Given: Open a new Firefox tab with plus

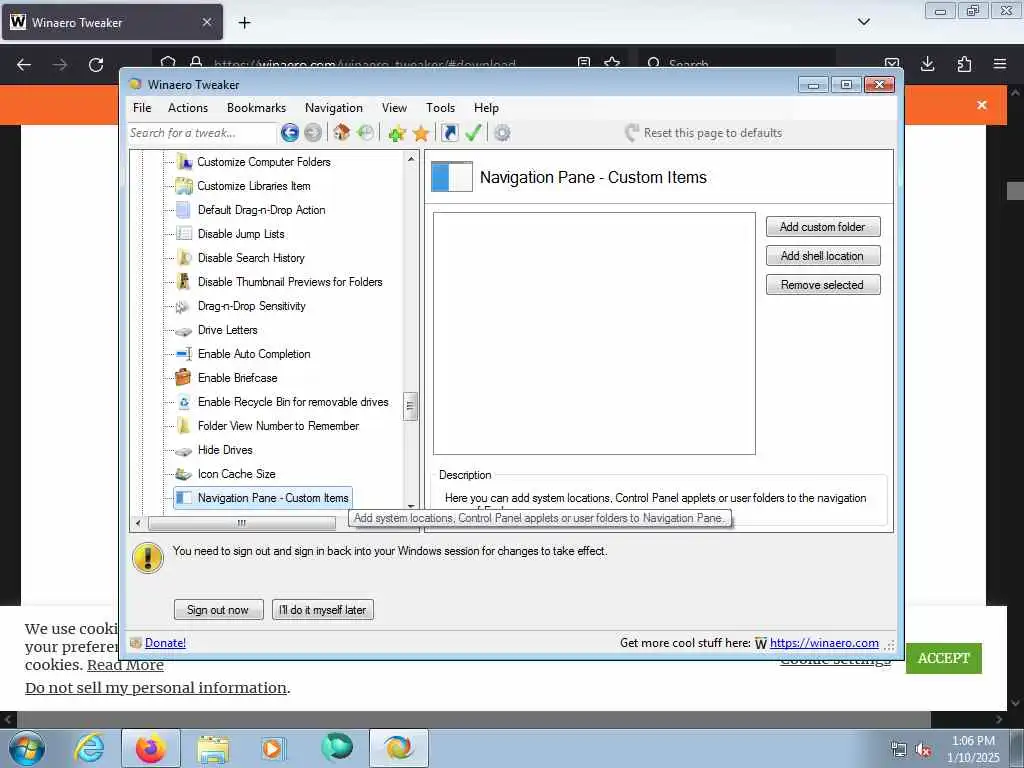Looking at the screenshot, I should point(244,23).
